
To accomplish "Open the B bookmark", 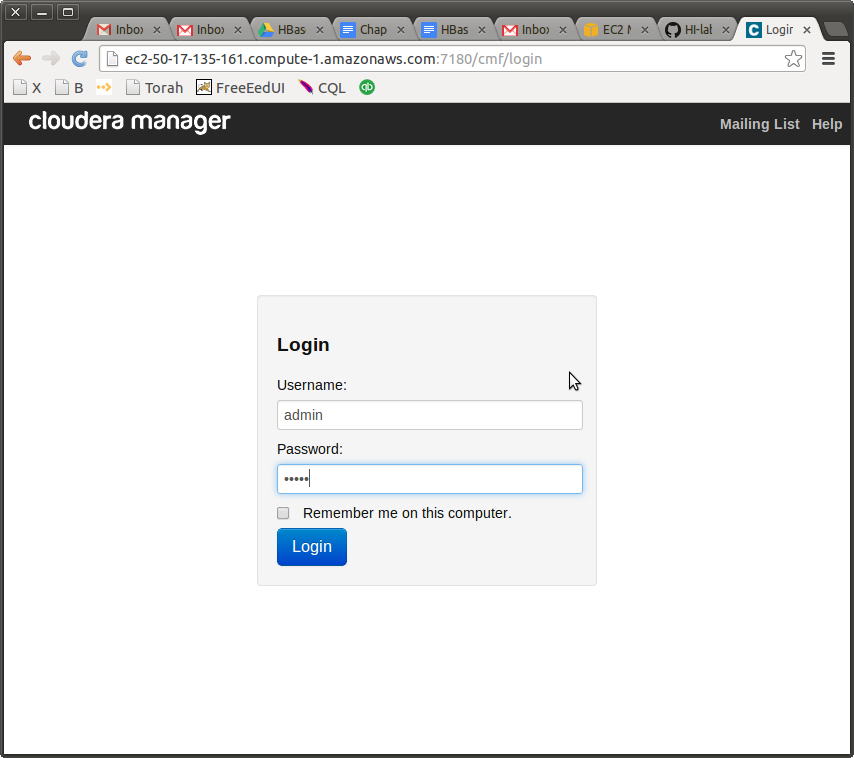I will click(69, 88).
